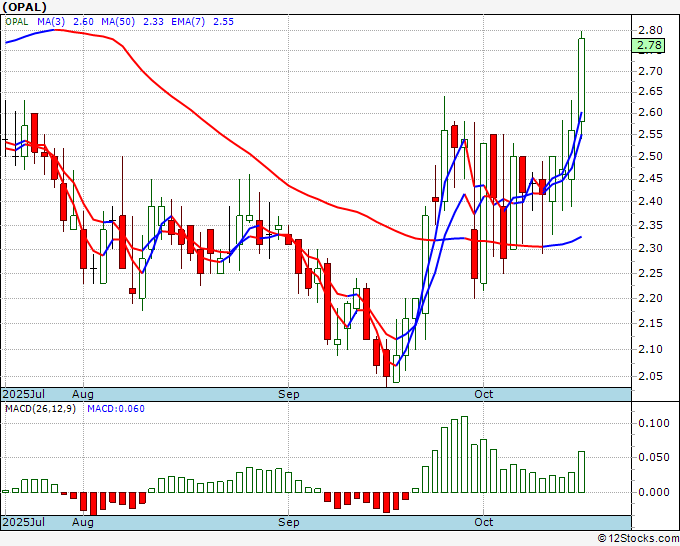Viewport: 680px width, 546px height.
Task: Click the 2.50 price axis label
Action: coord(651,156)
